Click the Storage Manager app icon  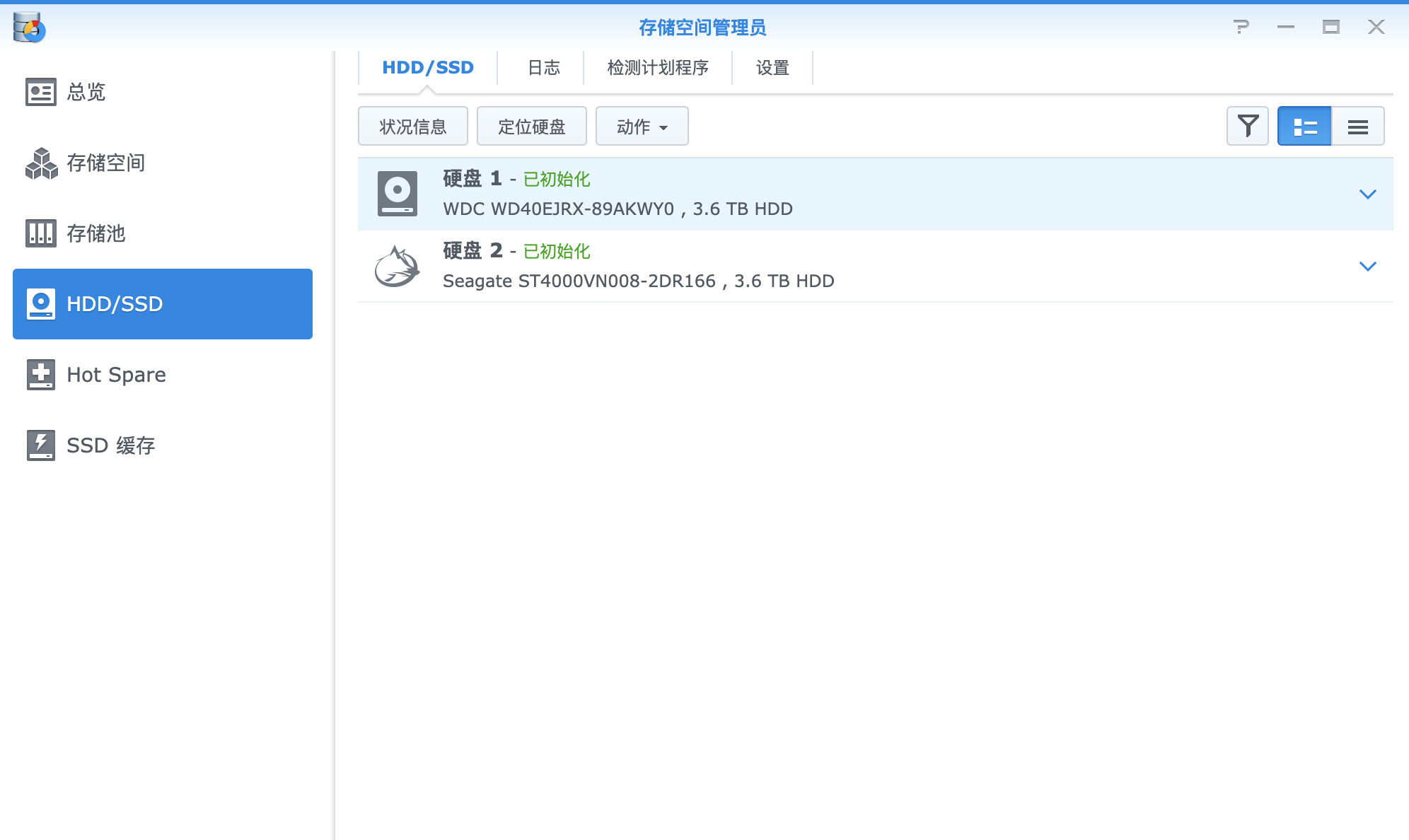click(x=28, y=28)
